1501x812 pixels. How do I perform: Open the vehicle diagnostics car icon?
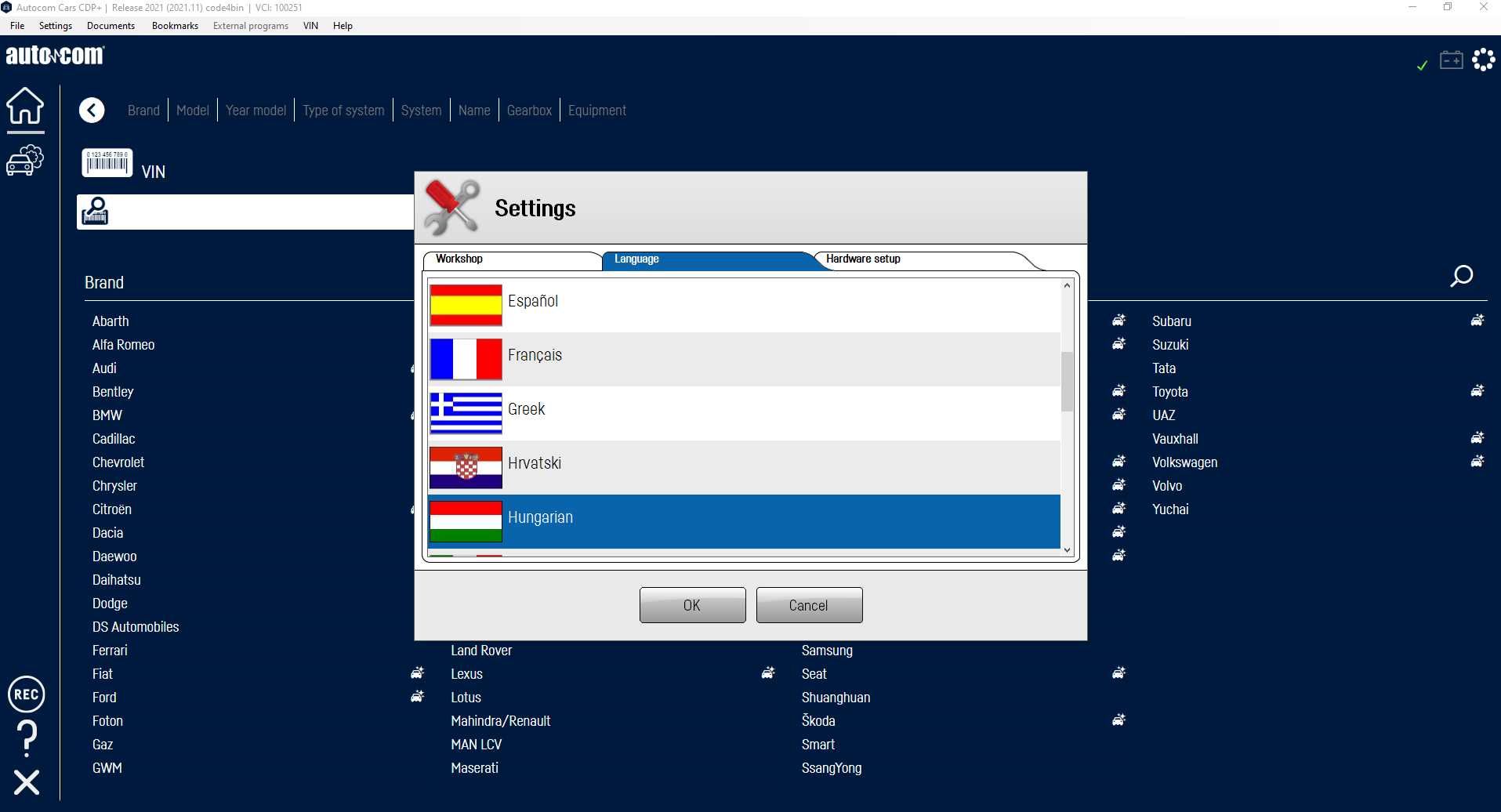(25, 160)
